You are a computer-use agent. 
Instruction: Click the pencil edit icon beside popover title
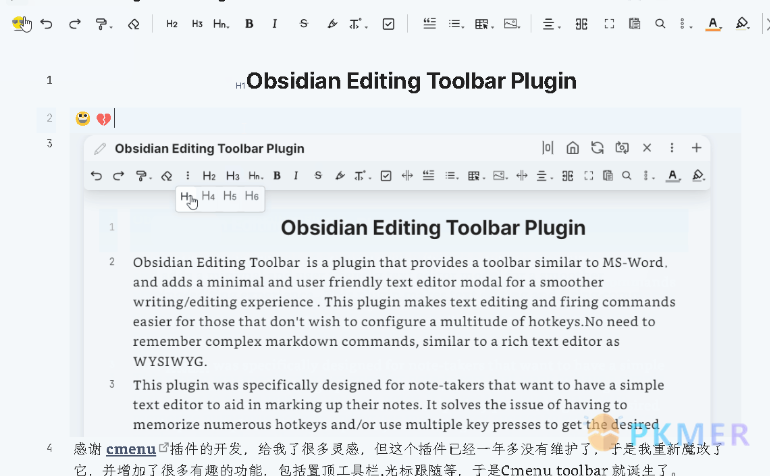click(x=100, y=148)
